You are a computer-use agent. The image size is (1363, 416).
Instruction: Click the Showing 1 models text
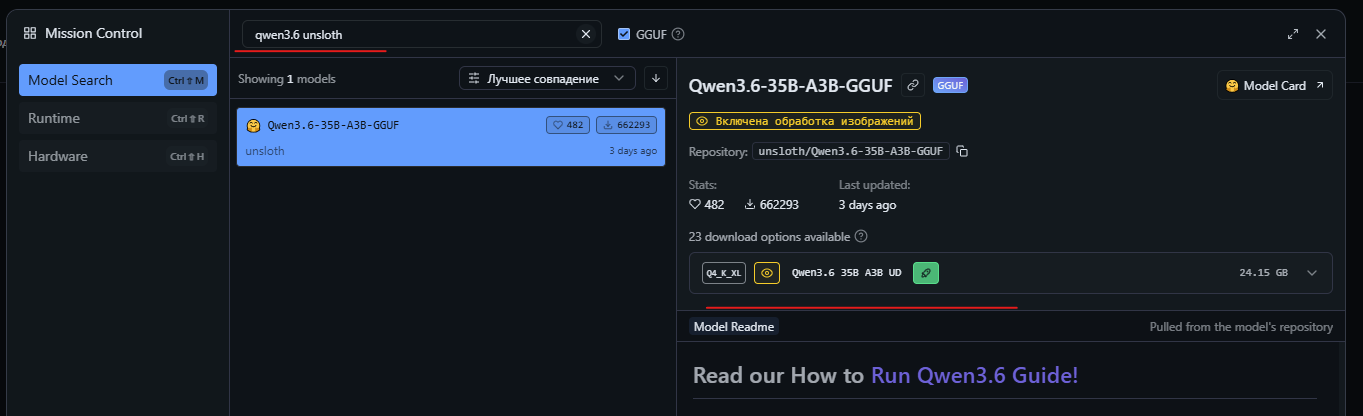(x=287, y=78)
